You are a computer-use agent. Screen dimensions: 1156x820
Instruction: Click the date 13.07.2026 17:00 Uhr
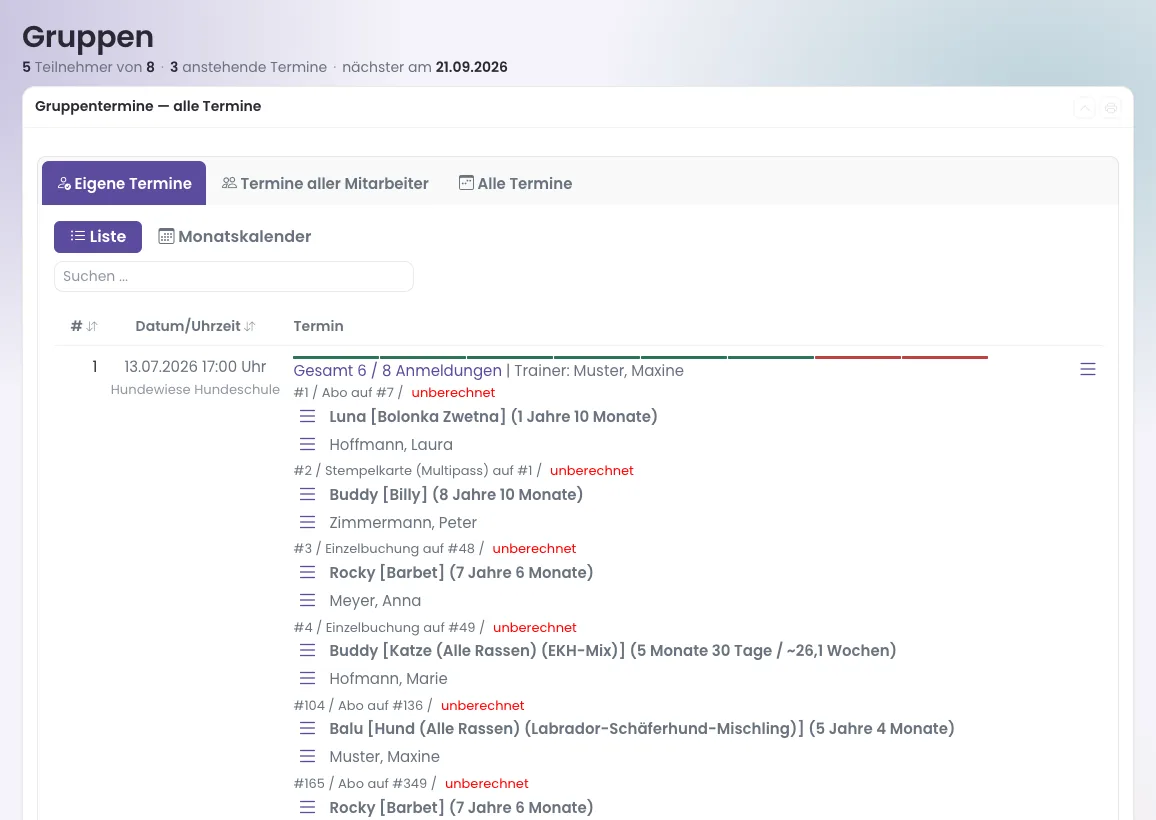pos(195,366)
